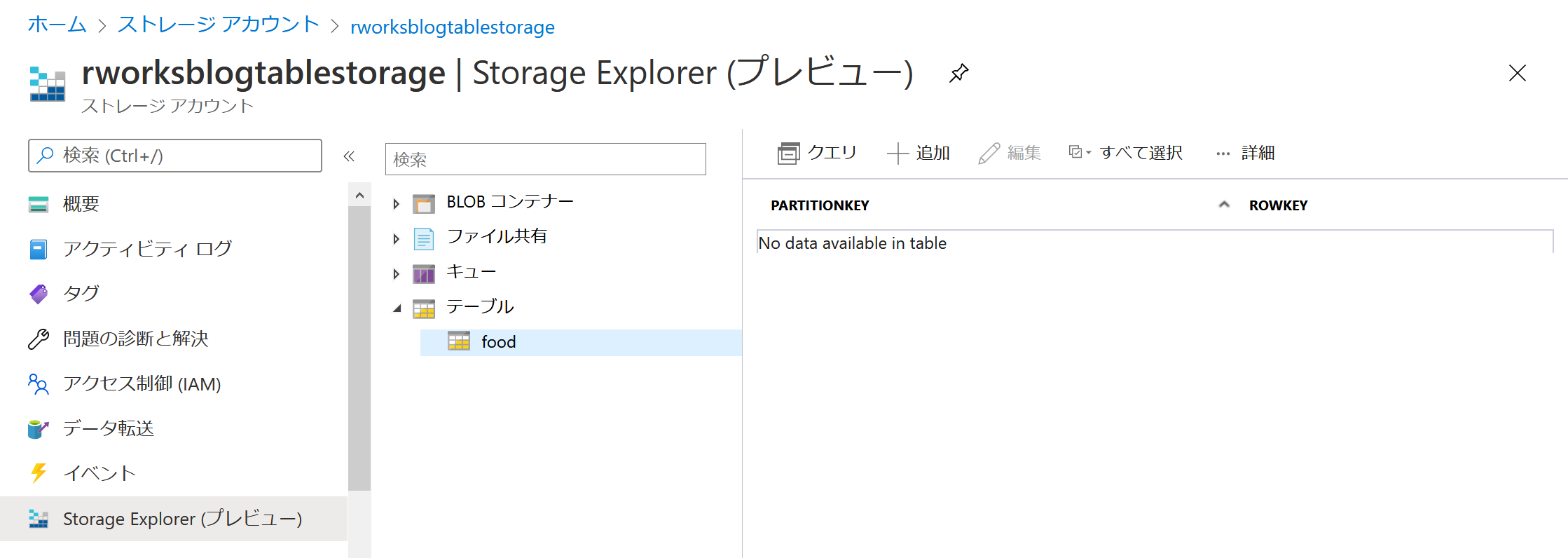Click the food table icon
The image size is (1568, 558).
click(459, 341)
